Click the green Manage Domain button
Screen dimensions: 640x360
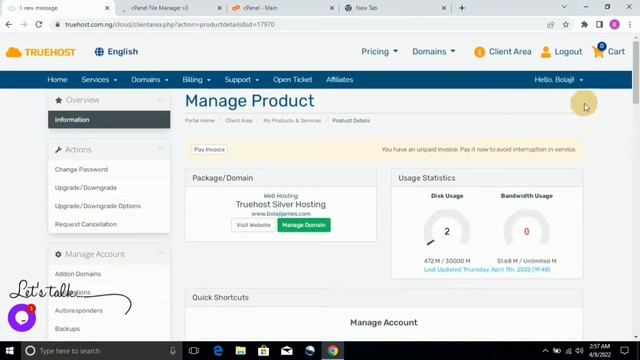coord(304,225)
